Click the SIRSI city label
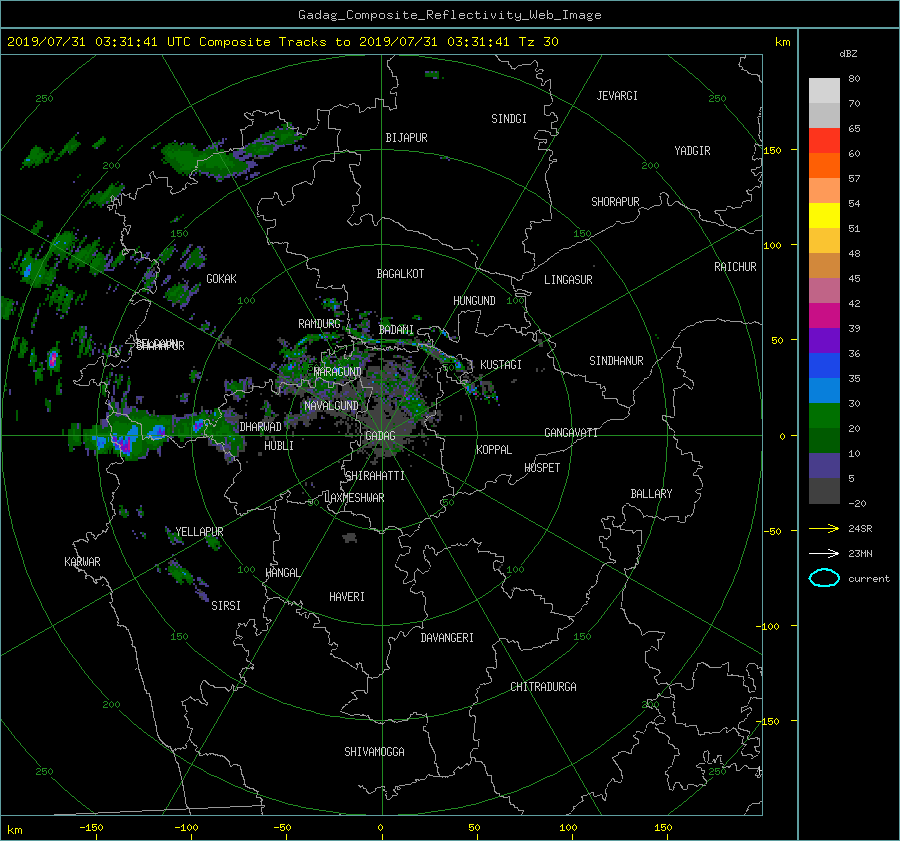The width and height of the screenshot is (900, 841). (x=226, y=606)
